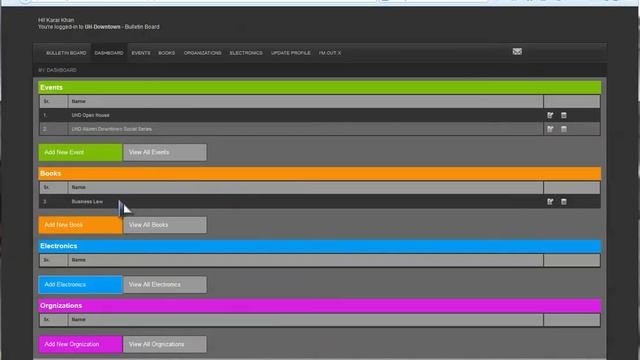Click the Add New Book button
The width and height of the screenshot is (640, 360).
[x=80, y=225]
